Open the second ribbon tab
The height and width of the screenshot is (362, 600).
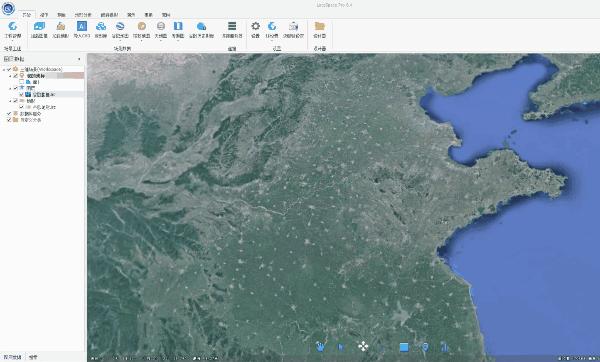(44, 15)
